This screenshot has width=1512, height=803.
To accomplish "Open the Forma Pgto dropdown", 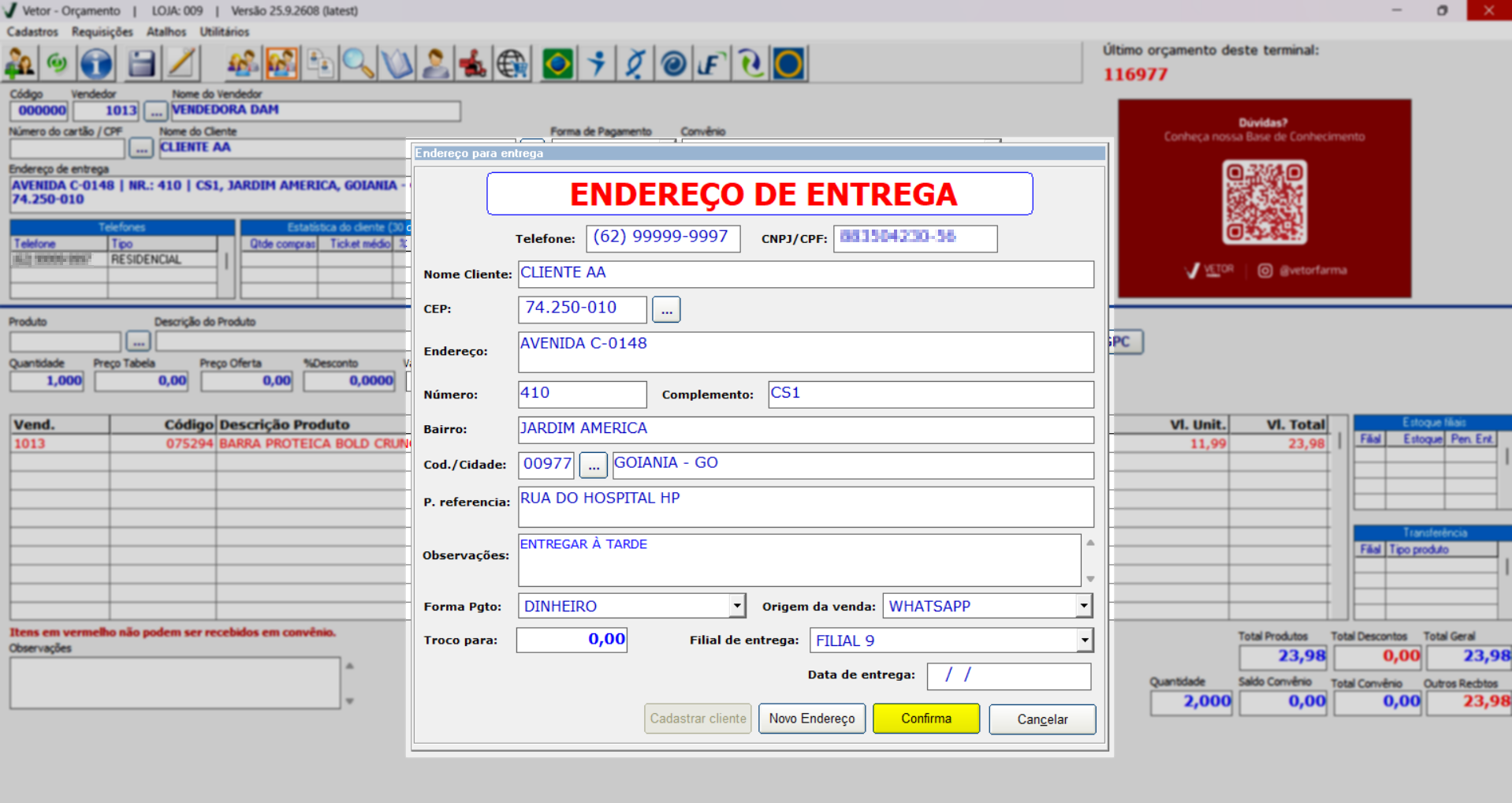I will (736, 606).
